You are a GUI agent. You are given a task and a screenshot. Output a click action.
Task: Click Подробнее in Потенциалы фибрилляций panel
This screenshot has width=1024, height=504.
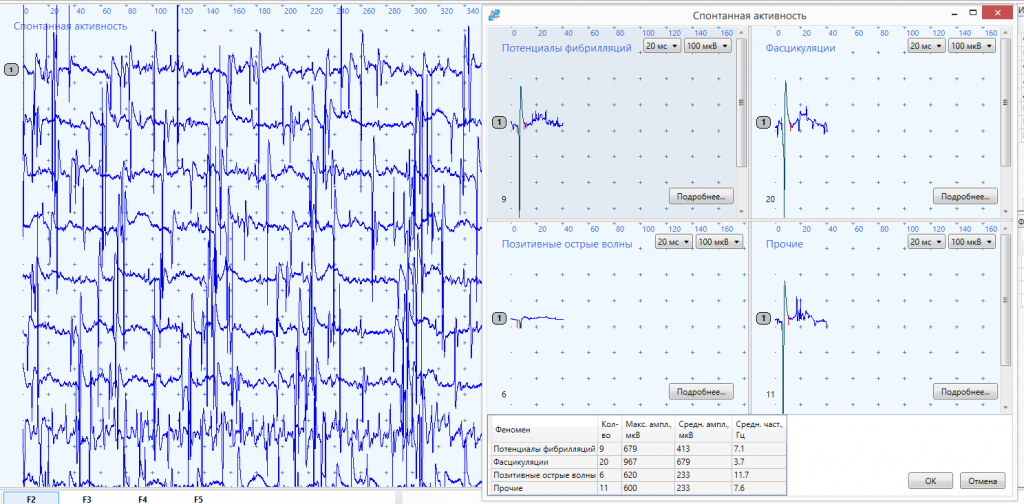[x=701, y=196]
